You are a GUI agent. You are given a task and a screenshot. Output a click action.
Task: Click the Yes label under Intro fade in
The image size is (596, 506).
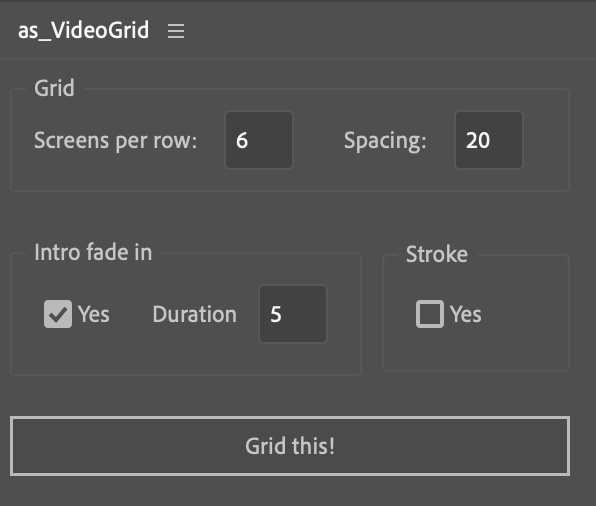pos(94,314)
